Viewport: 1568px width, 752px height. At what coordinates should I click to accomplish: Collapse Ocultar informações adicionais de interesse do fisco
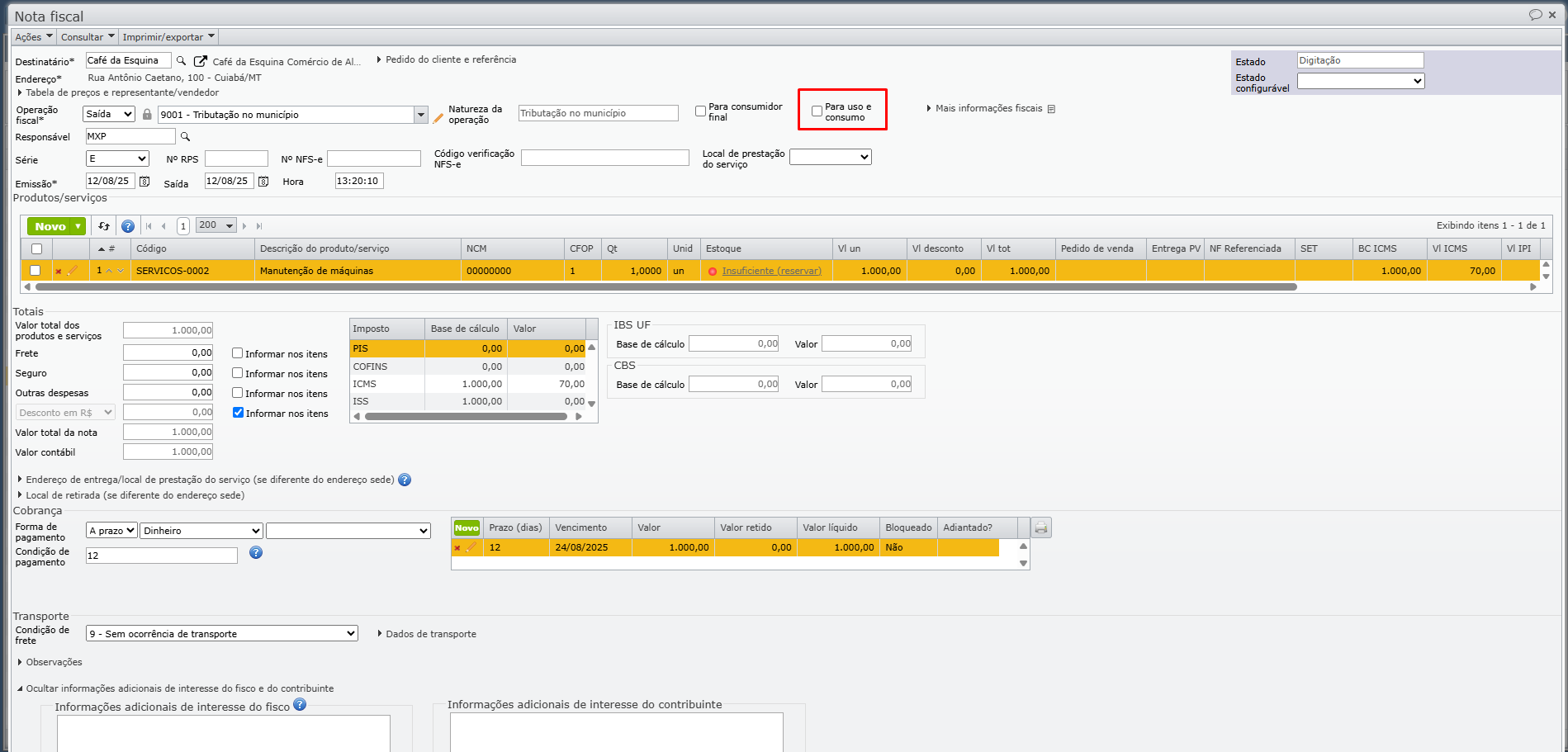click(176, 688)
